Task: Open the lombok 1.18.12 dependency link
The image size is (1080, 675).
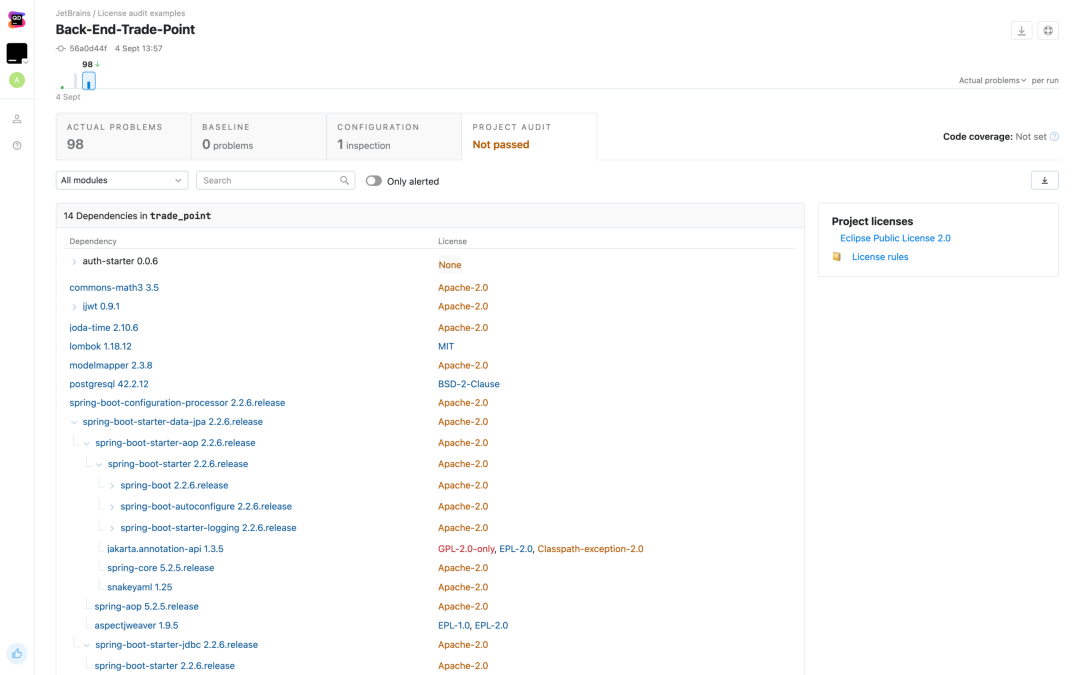Action: click(x=100, y=346)
